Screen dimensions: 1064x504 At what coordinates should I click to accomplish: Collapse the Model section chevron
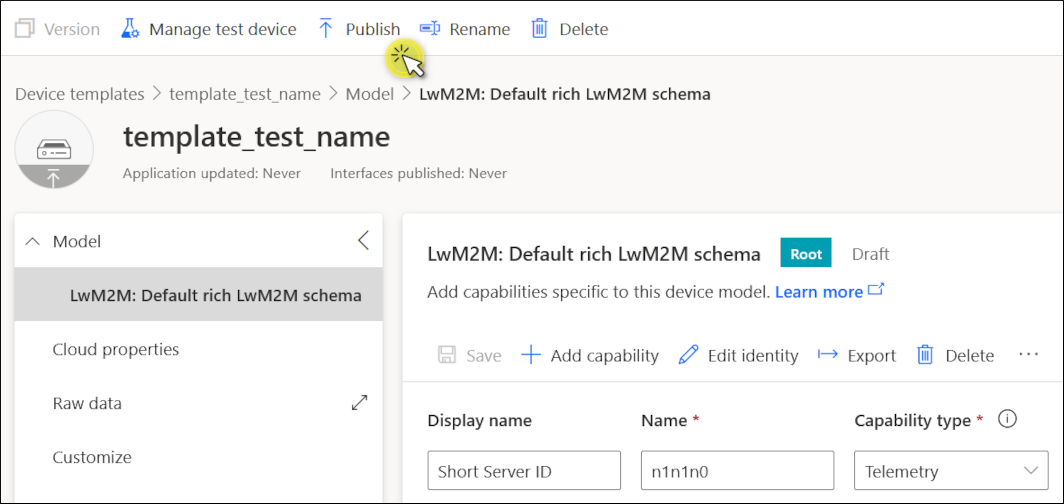point(32,241)
